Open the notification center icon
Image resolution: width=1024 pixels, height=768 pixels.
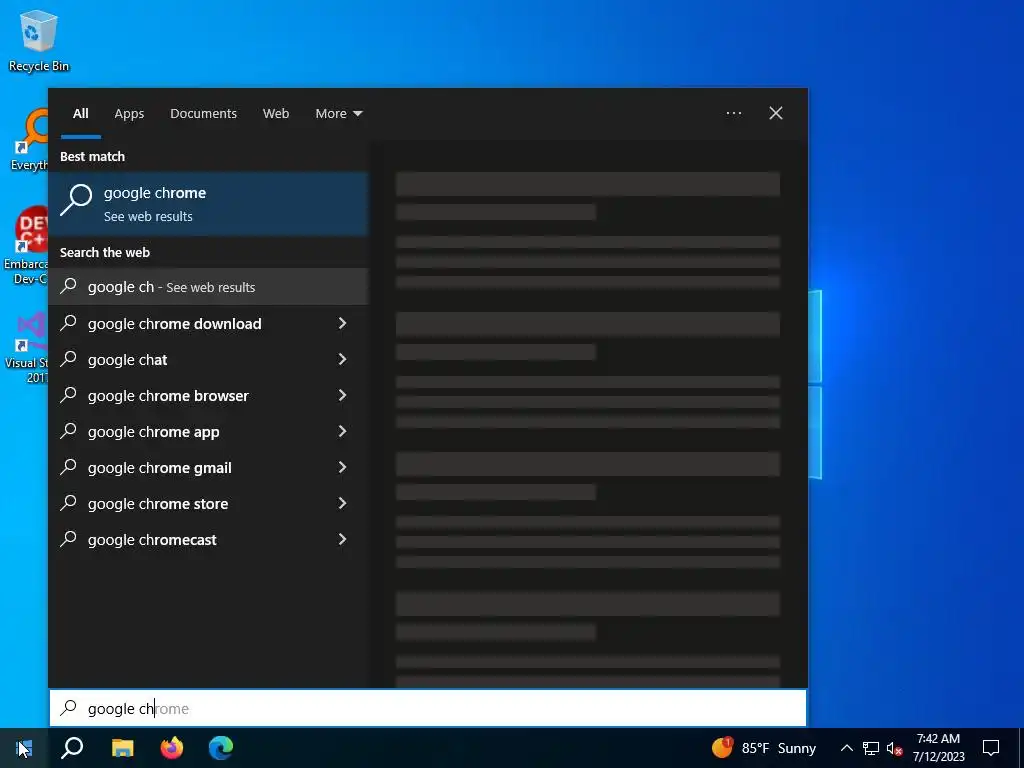coord(991,748)
